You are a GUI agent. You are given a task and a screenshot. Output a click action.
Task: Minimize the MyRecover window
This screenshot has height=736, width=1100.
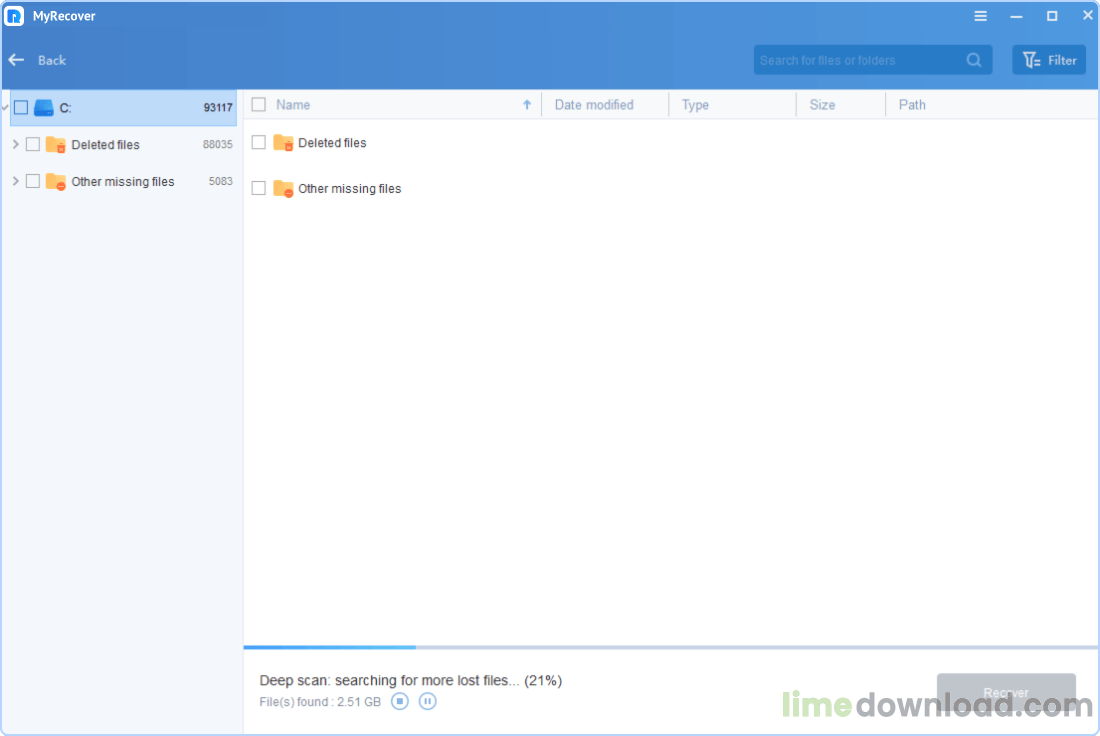click(1016, 16)
